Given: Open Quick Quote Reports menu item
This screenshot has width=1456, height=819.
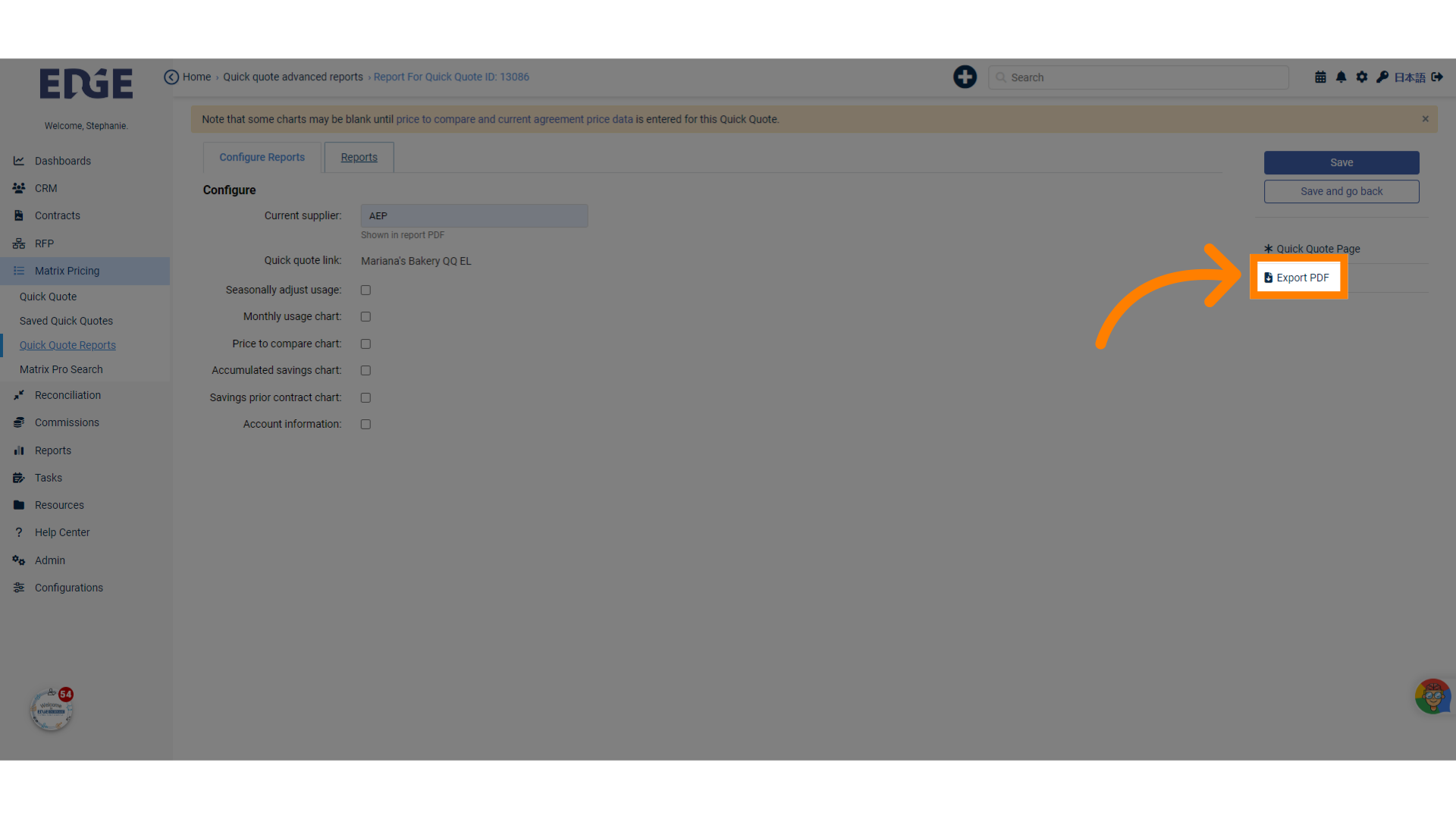Looking at the screenshot, I should pyautogui.click(x=67, y=345).
